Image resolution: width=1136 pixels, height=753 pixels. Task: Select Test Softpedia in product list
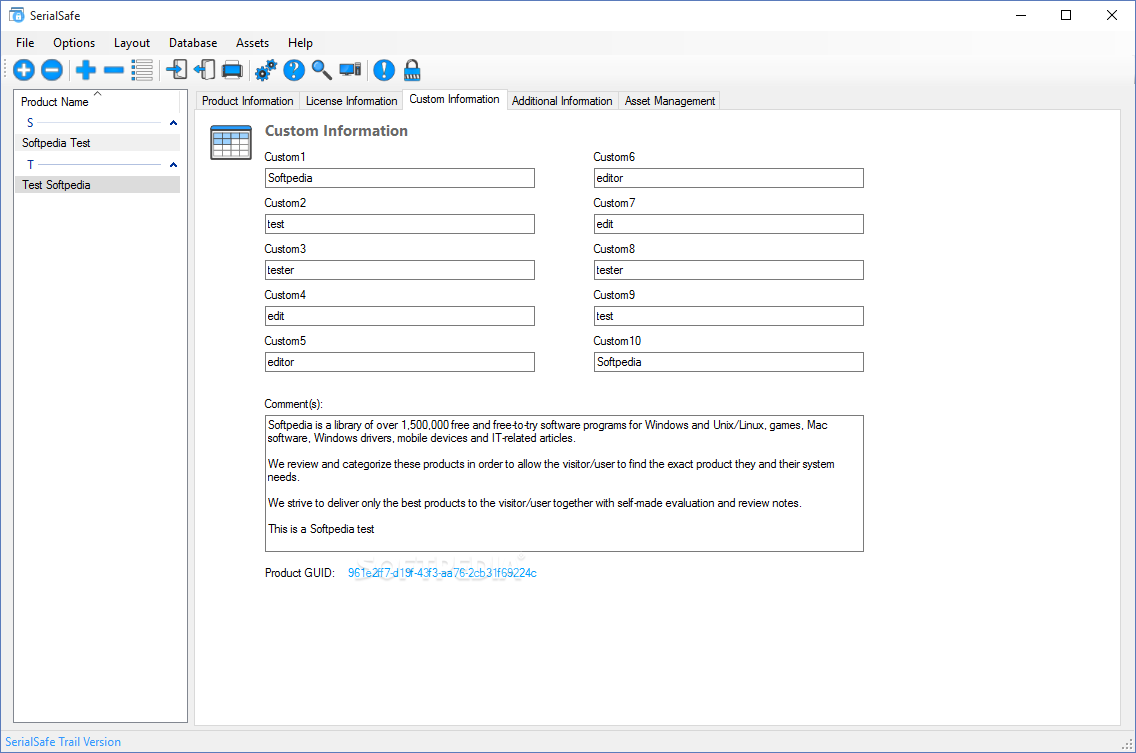tap(97, 185)
